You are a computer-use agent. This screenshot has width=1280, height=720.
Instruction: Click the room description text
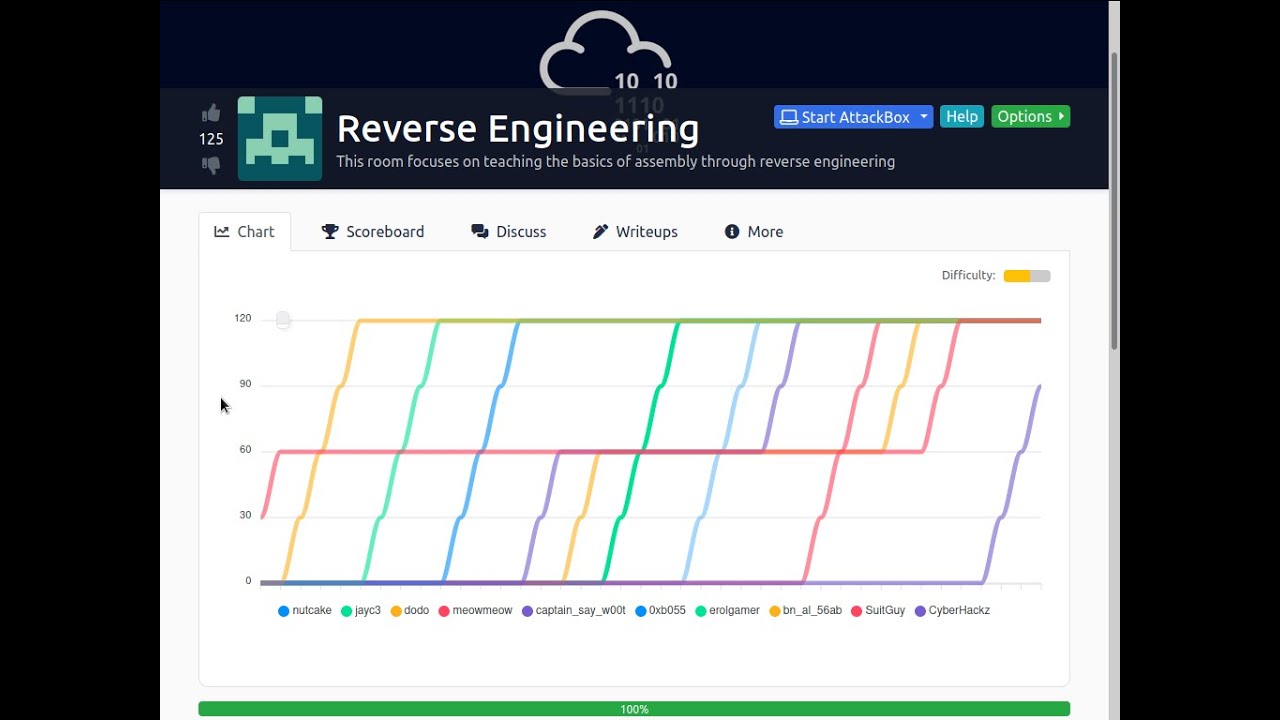(x=616, y=161)
